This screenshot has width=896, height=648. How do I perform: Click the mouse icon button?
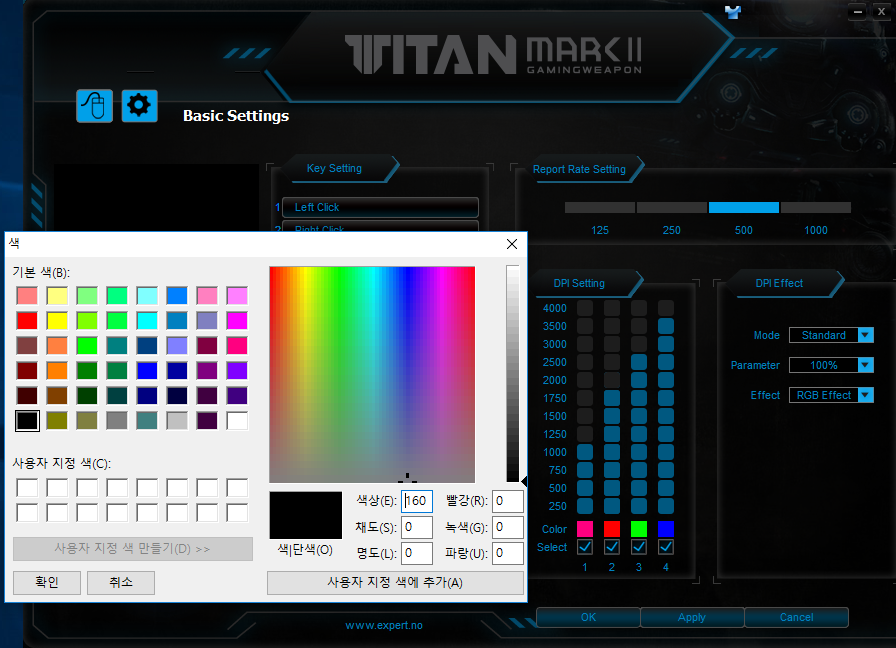tap(94, 105)
